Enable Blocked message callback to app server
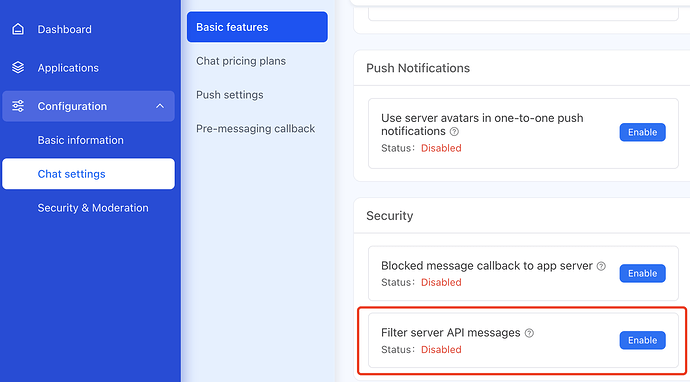The image size is (690, 382). click(642, 273)
